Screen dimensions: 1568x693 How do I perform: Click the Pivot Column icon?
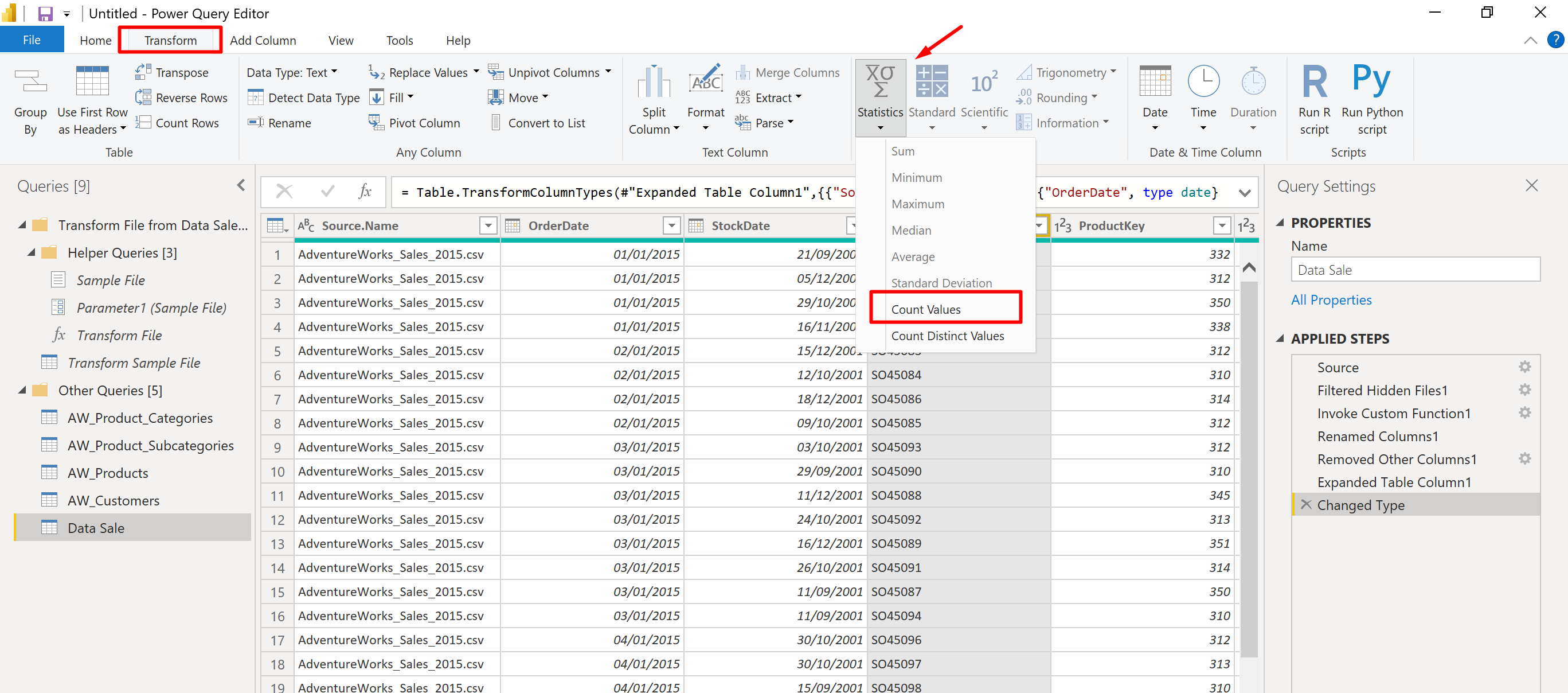click(x=376, y=122)
